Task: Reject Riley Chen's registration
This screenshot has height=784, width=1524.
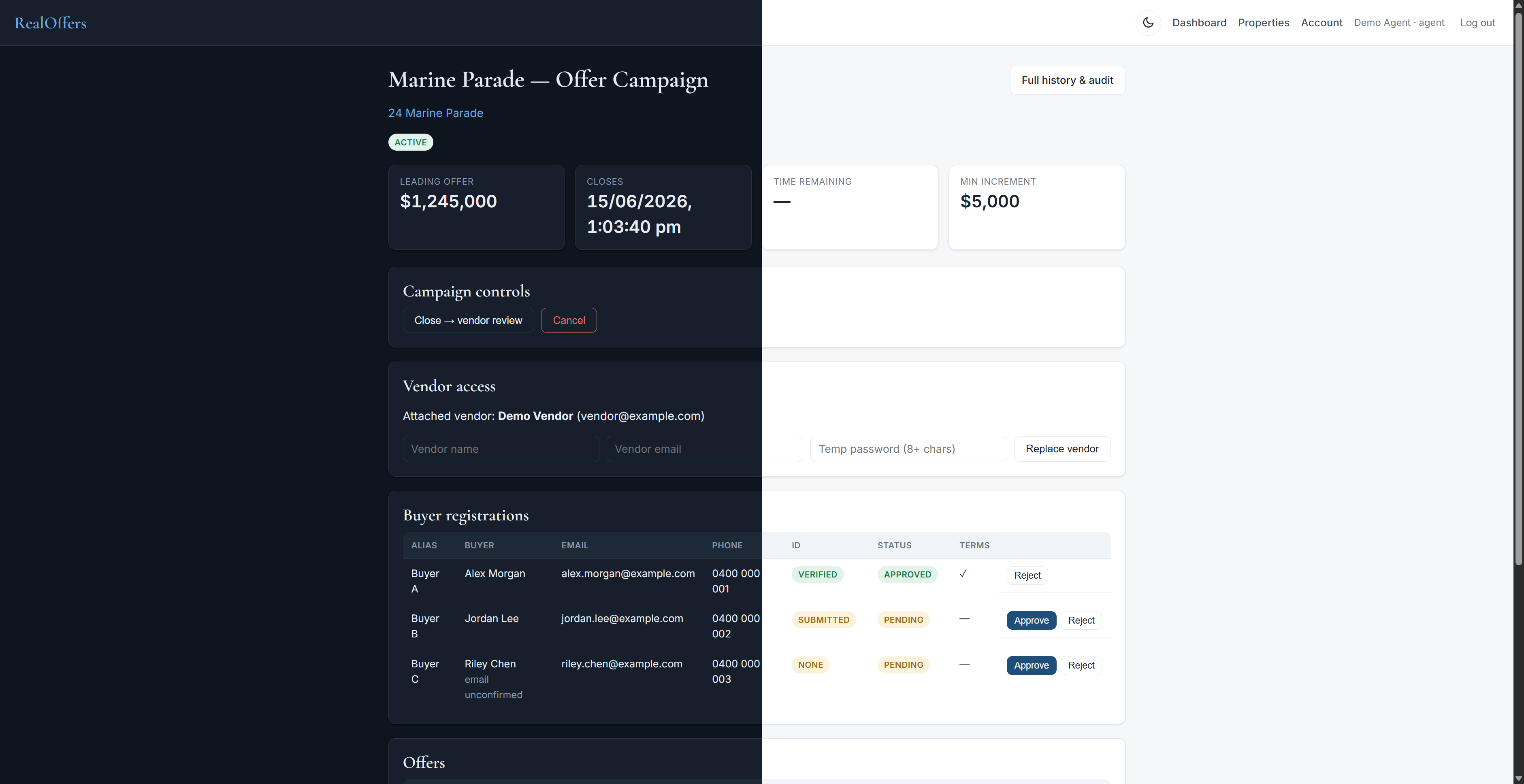Action: click(x=1081, y=665)
